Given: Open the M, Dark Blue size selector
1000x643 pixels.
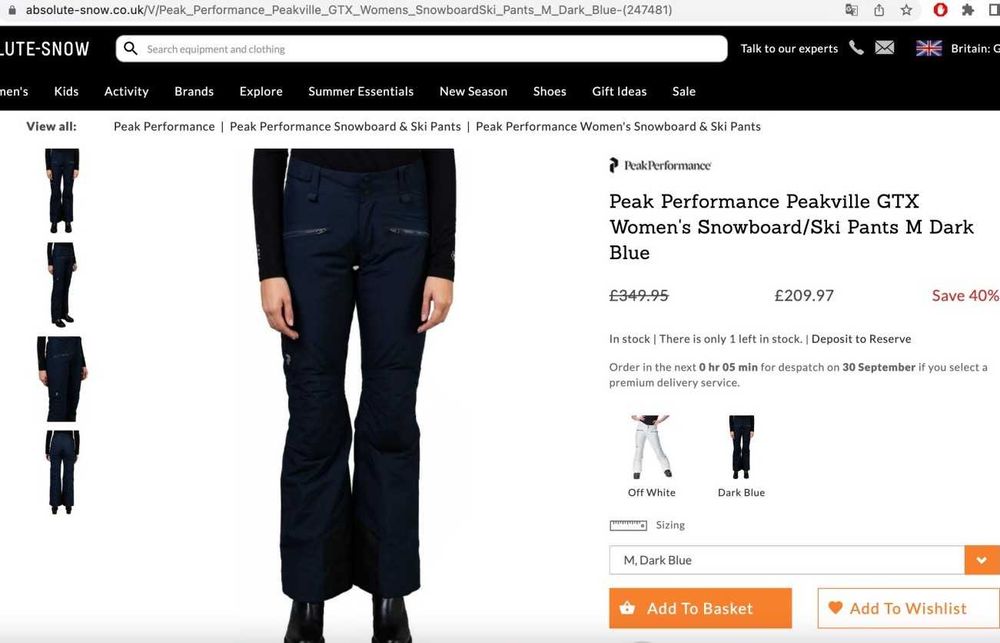Looking at the screenshot, I should pos(786,560).
